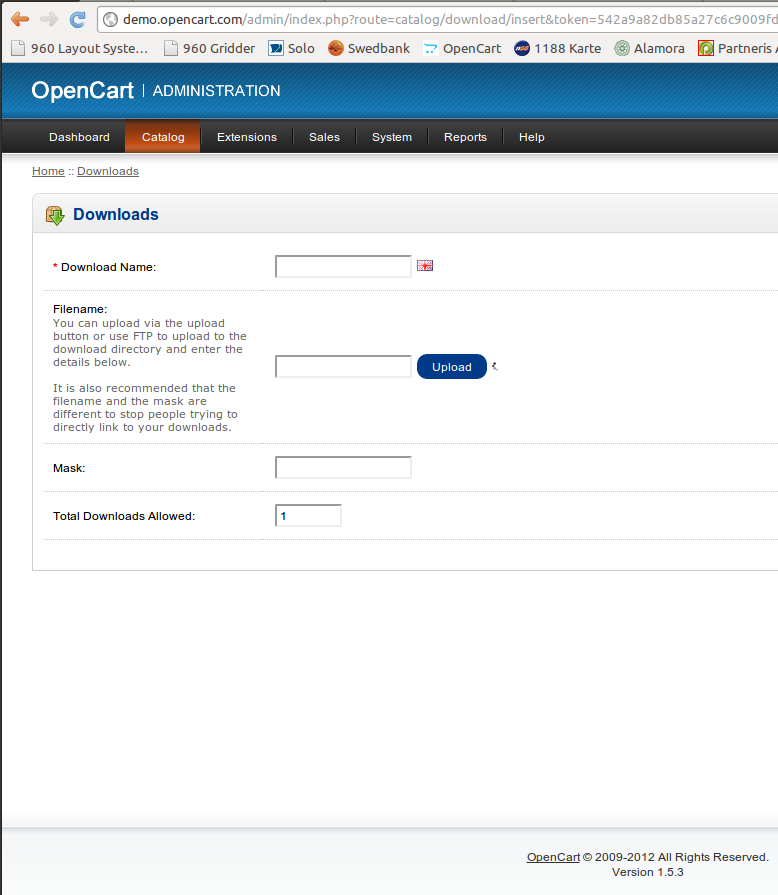Click the Upload button
Viewport: 778px width, 895px height.
[x=452, y=366]
